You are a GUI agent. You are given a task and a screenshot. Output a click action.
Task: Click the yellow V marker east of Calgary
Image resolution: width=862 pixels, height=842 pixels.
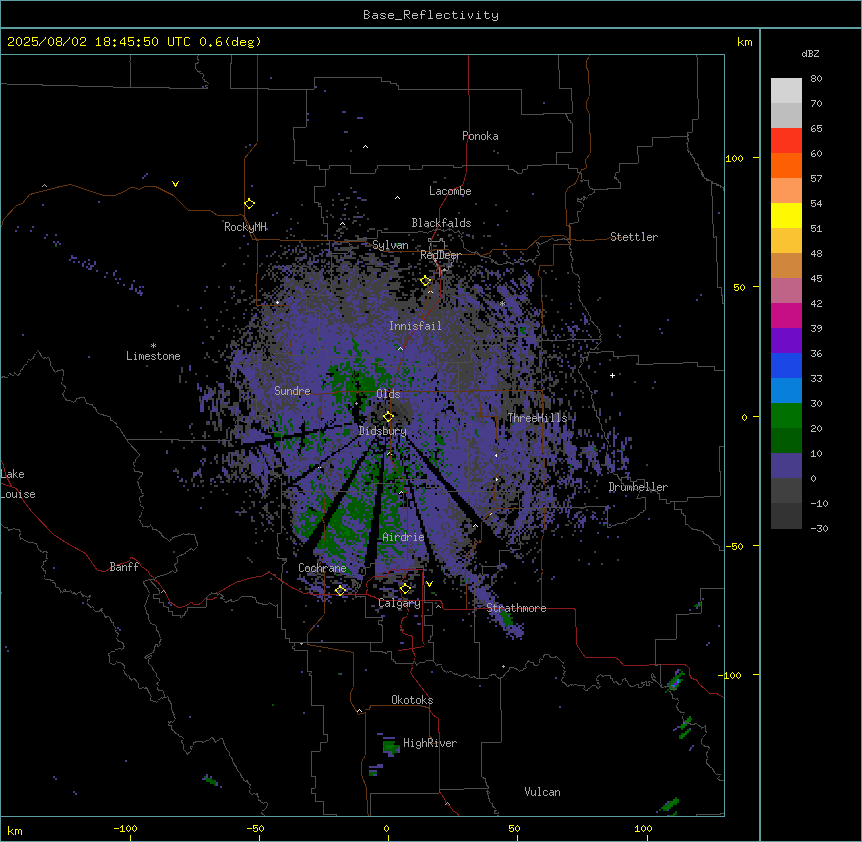pos(429,584)
